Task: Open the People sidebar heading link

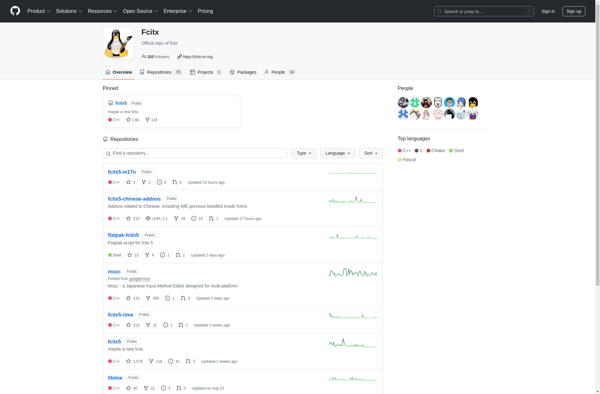Action: 405,88
